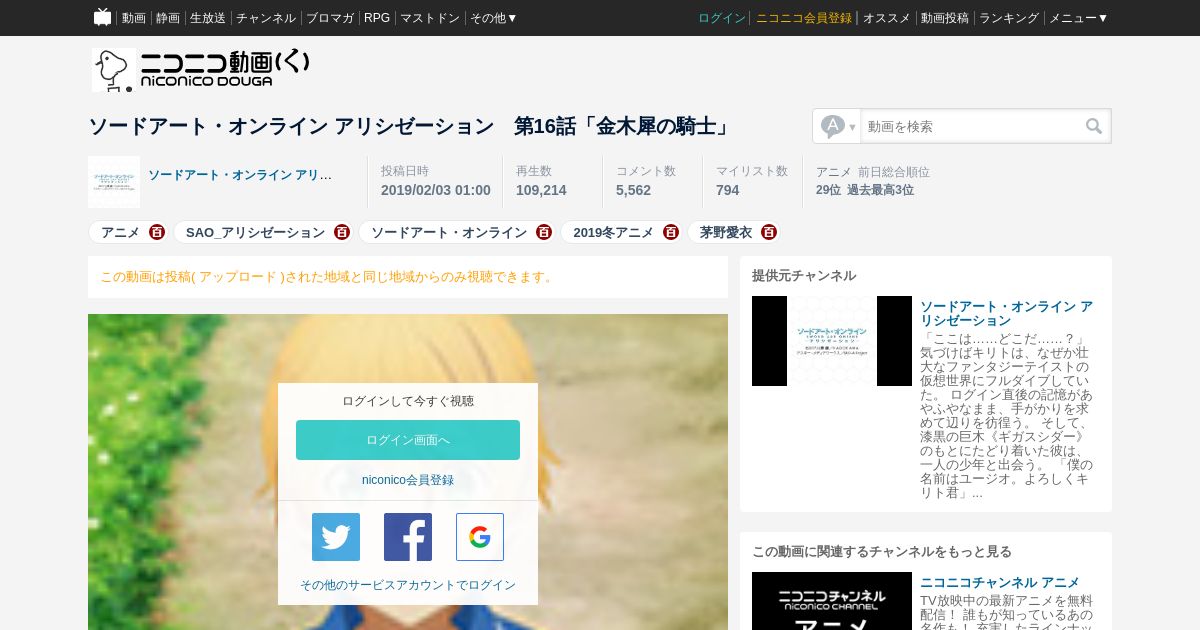Select the ソードアート・オンライン tag
This screenshot has width=1200, height=630.
449,232
